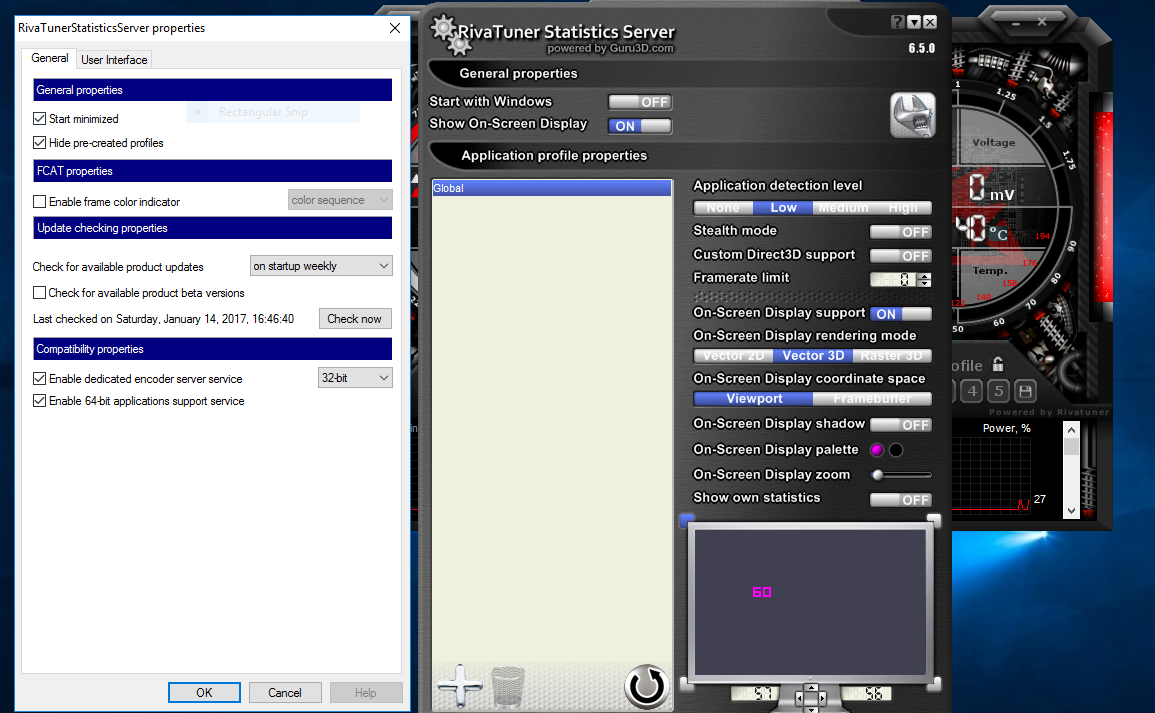Image resolution: width=1155 pixels, height=713 pixels.
Task: Toggle Enable dedicated encoder server service
Action: 40,379
